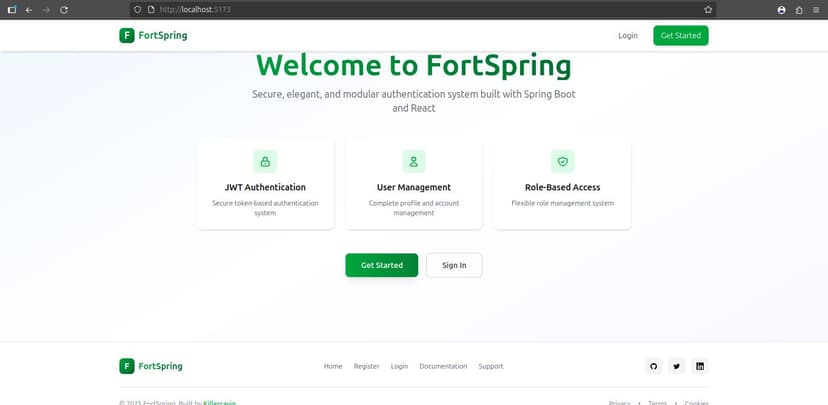Open the browser extensions icon
This screenshot has height=405, width=828.
click(x=799, y=10)
